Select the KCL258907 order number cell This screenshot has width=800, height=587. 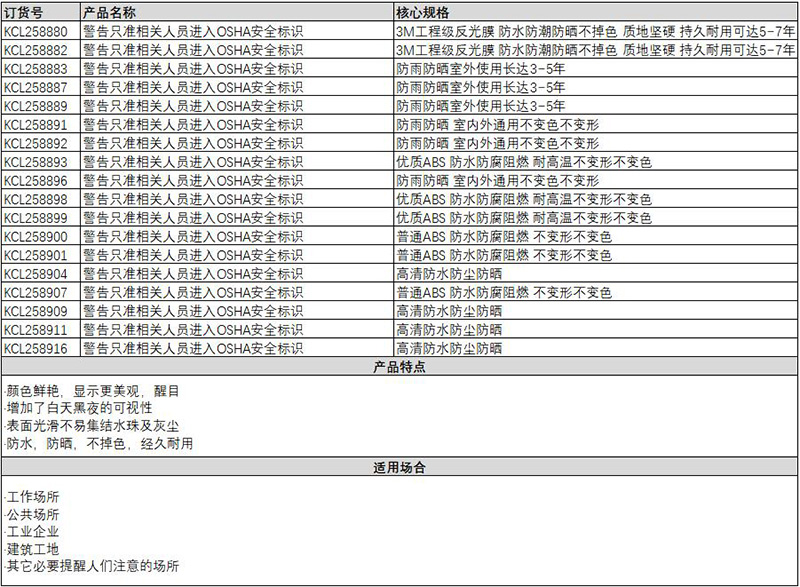[x=37, y=293]
